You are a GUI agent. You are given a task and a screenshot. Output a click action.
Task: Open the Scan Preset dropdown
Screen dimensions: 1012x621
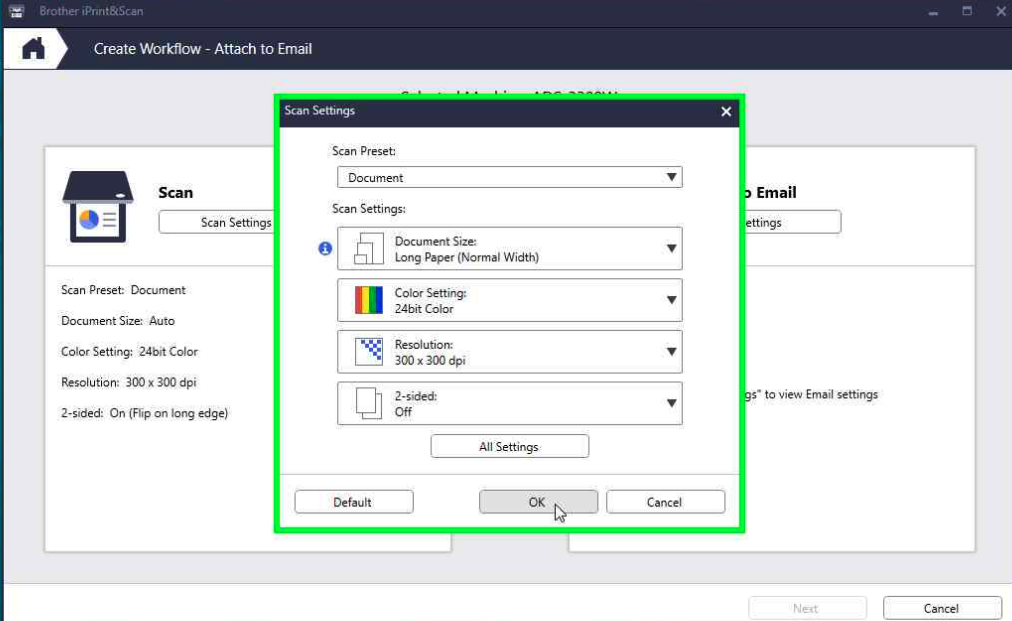tap(509, 178)
